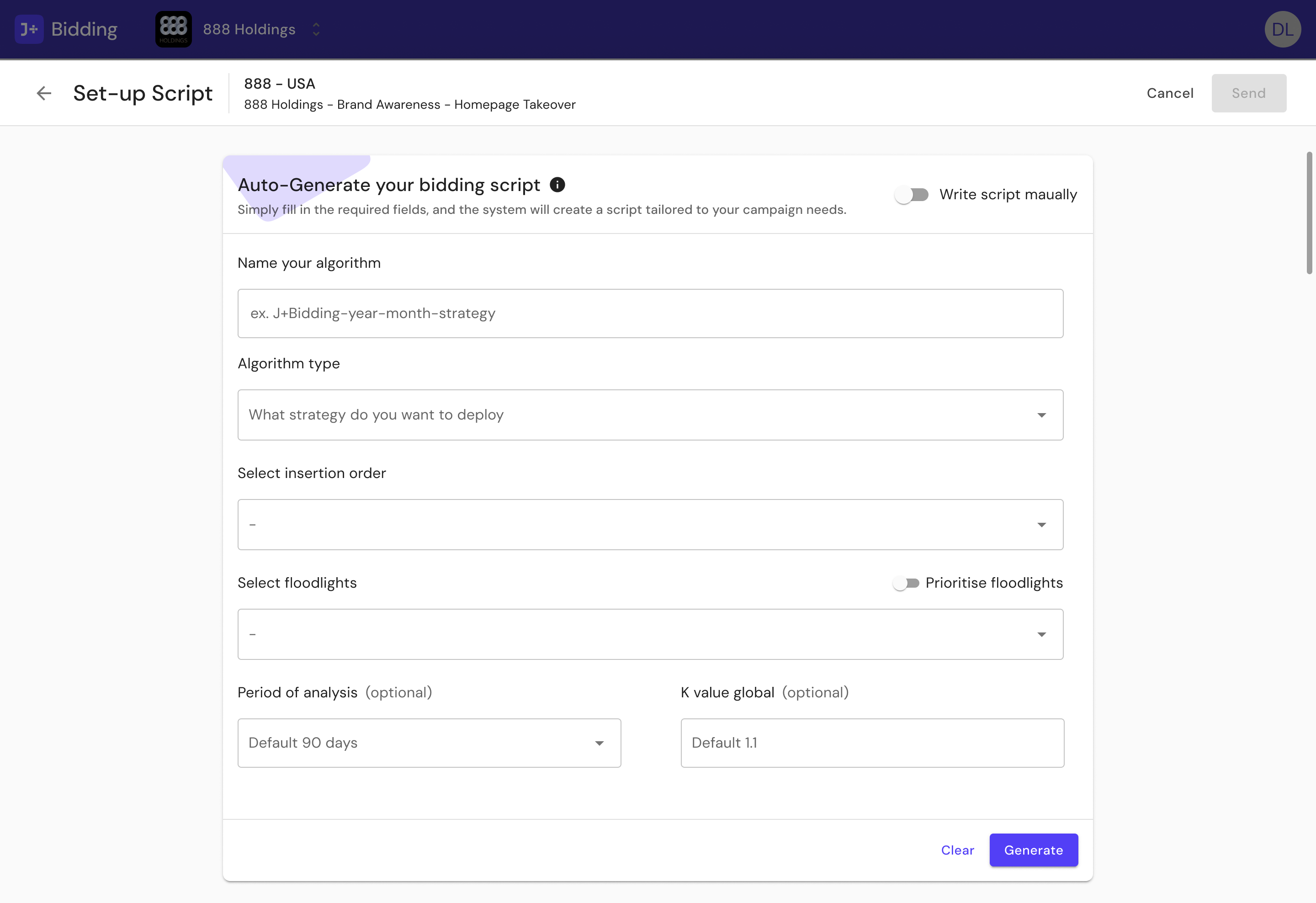1316x903 pixels.
Task: Click the Algorithm type dropdown arrow
Action: (x=1041, y=415)
